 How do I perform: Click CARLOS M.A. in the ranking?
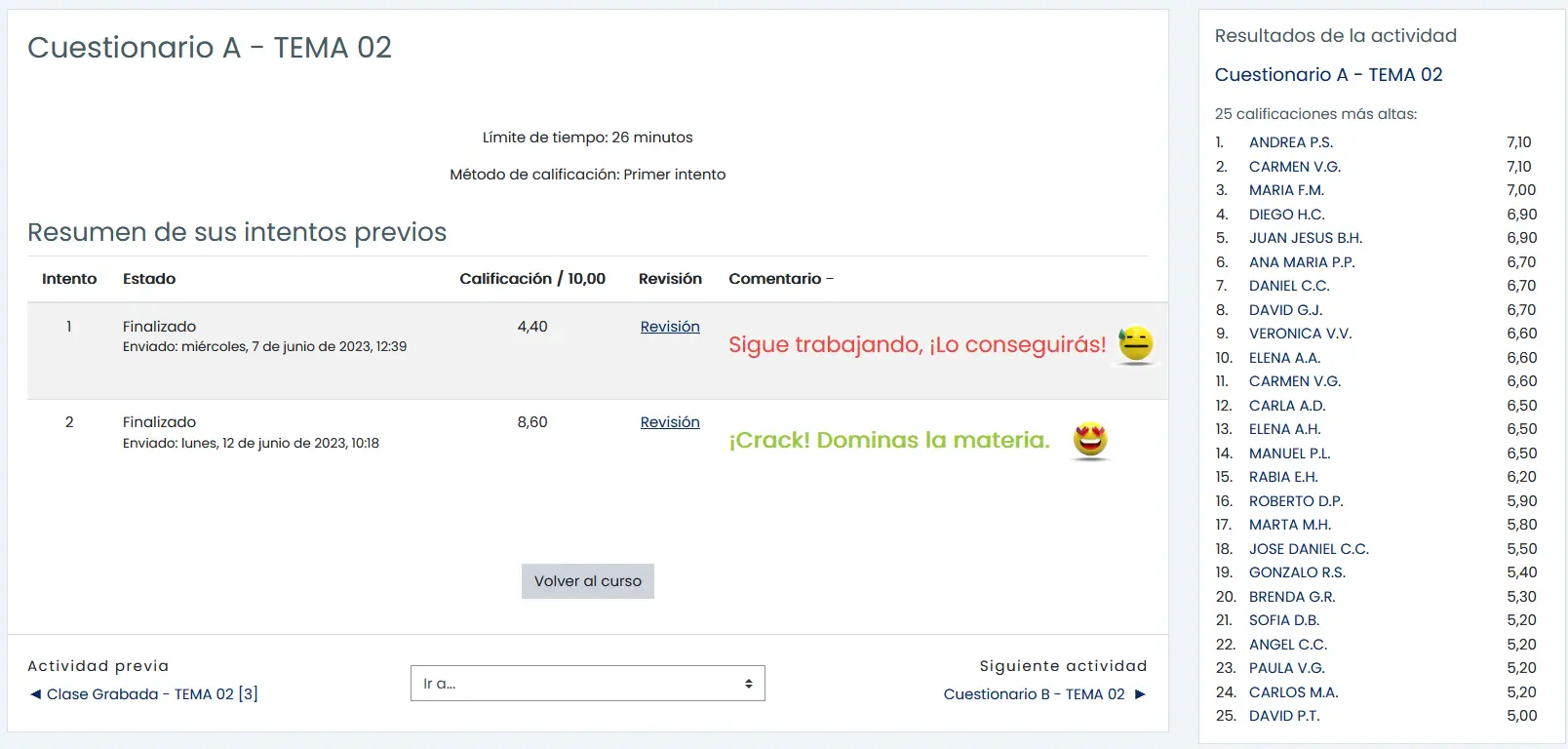click(1293, 692)
